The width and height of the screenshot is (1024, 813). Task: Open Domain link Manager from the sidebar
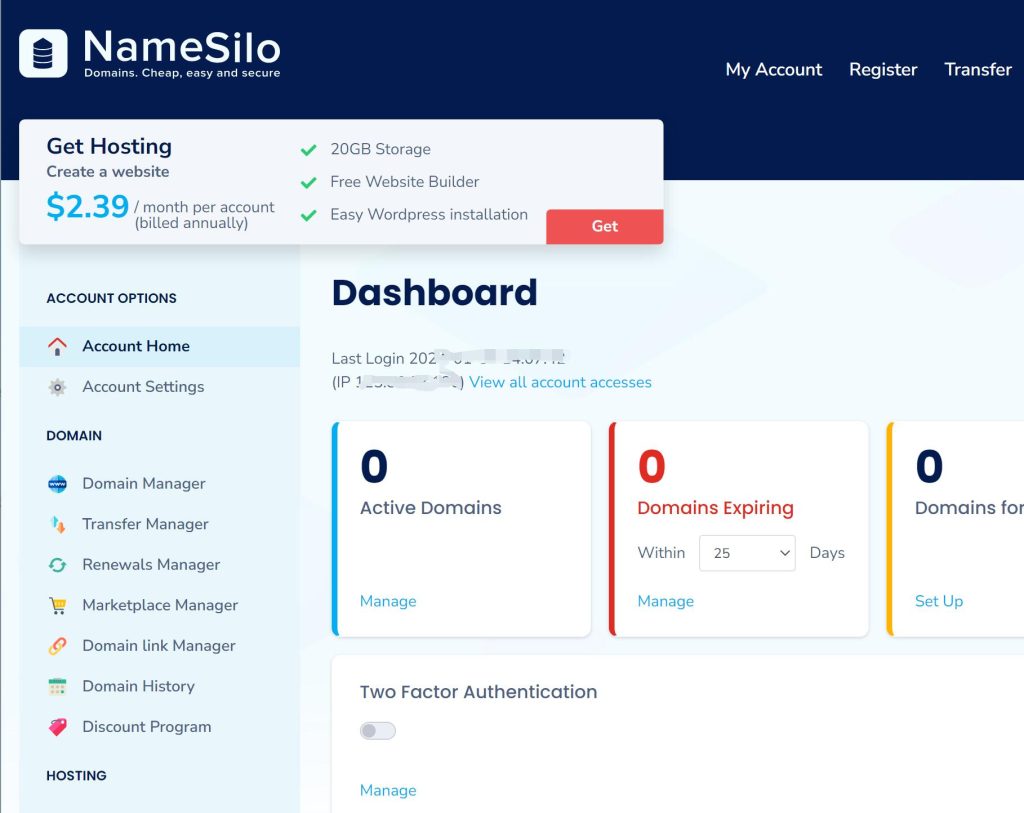point(159,646)
